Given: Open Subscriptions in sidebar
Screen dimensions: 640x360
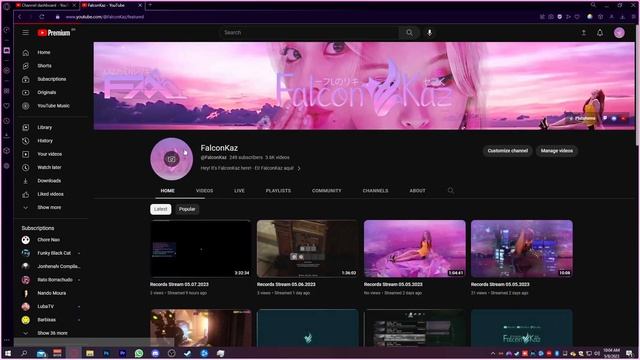Looking at the screenshot, I should [52, 79].
